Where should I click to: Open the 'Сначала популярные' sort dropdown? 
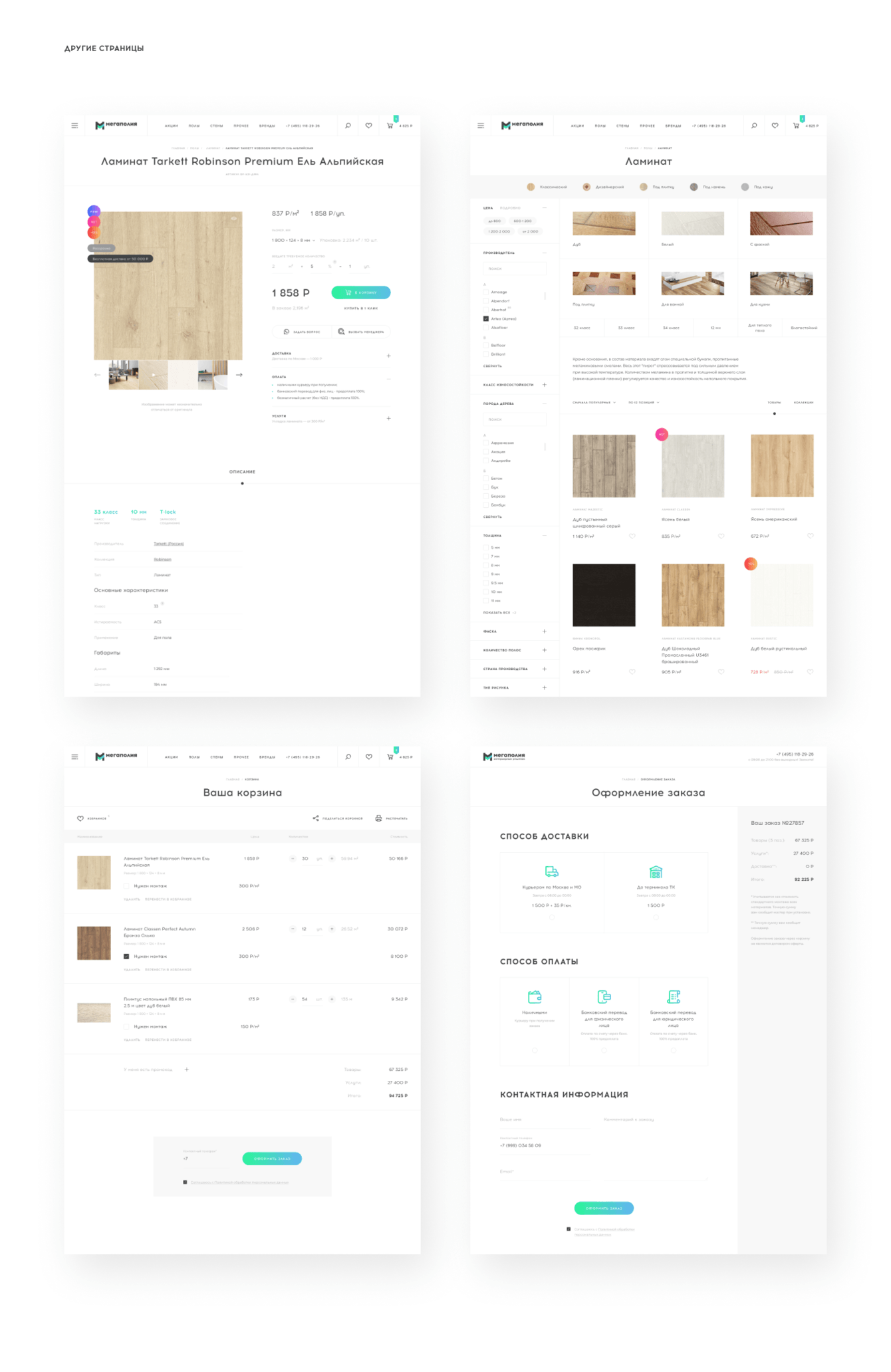pyautogui.click(x=594, y=402)
